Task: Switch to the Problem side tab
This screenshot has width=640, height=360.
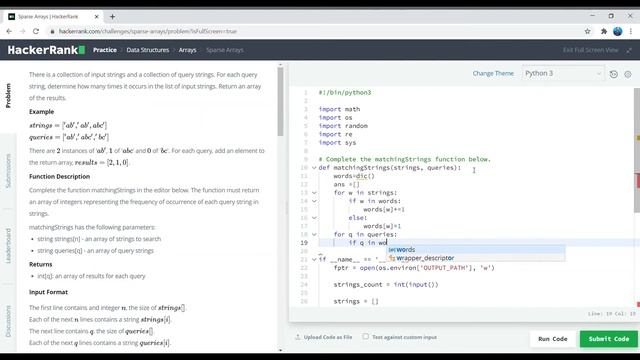Action: (x=8, y=96)
